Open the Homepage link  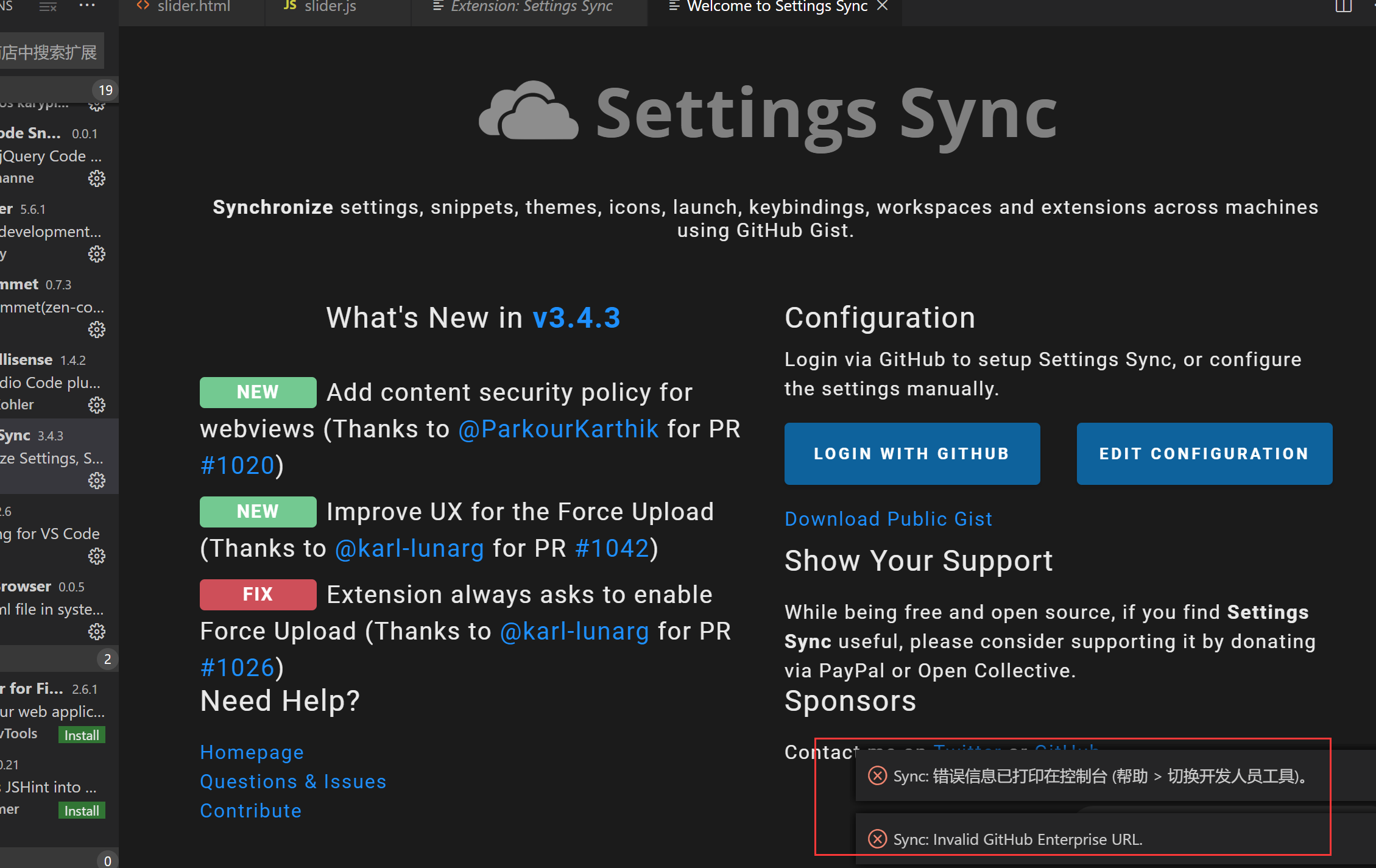252,753
